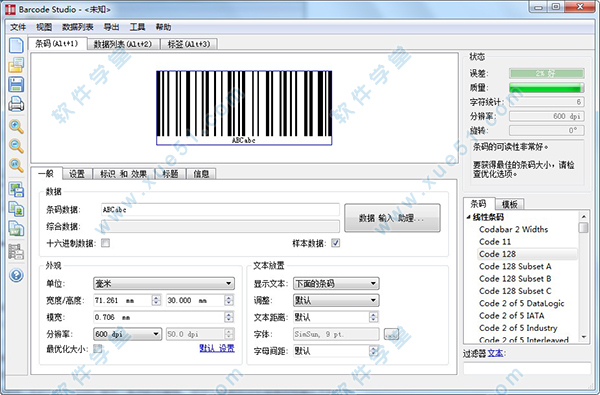Select Code 2 of 5 DataLogic
This screenshot has width=600, height=395.
coord(522,304)
